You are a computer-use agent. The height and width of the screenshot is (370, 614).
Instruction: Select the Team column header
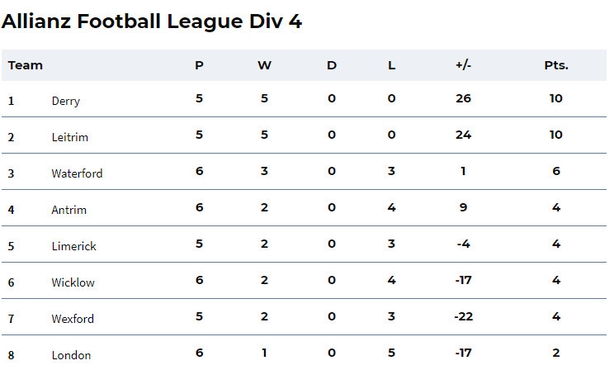[x=25, y=65]
